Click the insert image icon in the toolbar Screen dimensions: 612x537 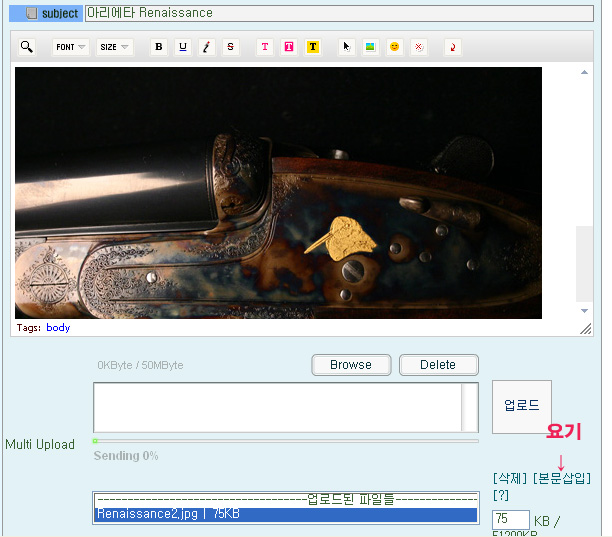coord(370,47)
